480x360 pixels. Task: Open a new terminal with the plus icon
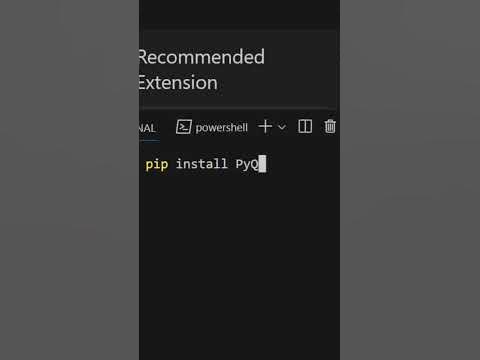click(265, 127)
